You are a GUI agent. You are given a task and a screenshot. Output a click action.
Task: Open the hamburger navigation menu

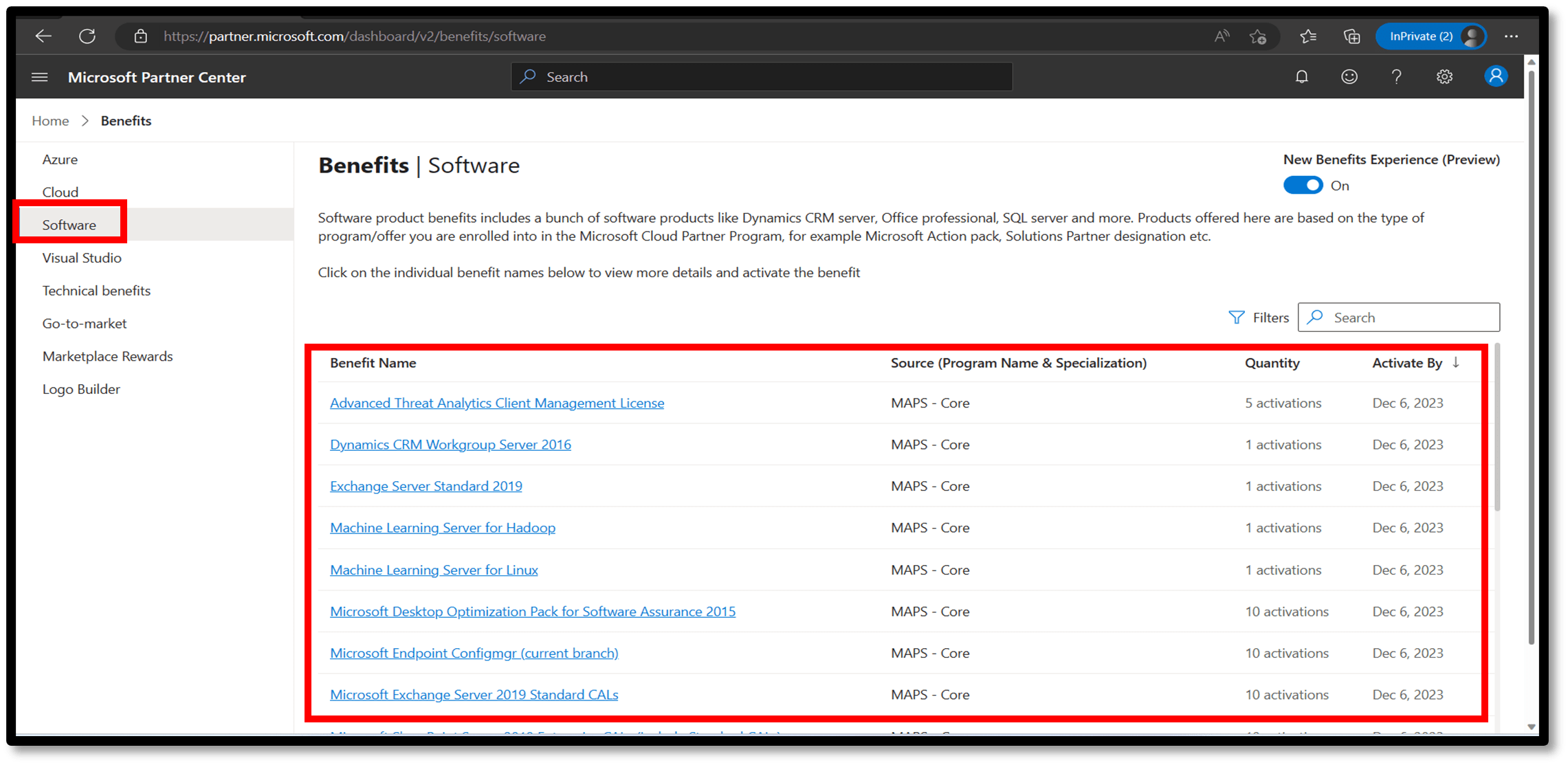[x=39, y=77]
